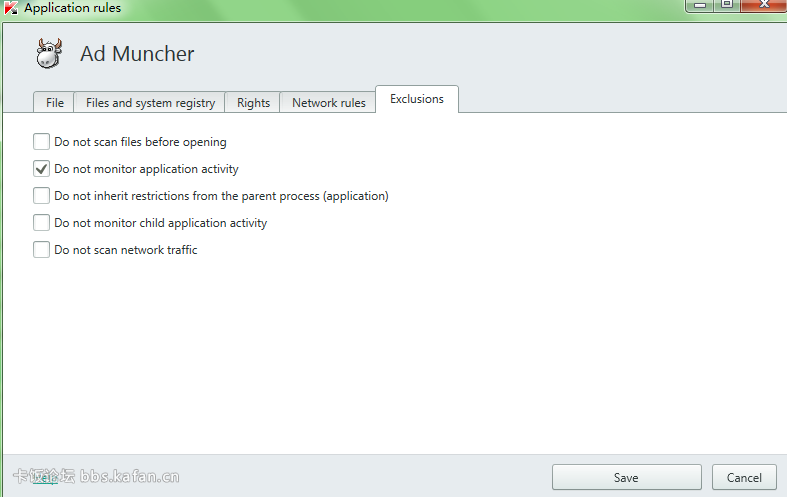Click the Ad Muncher heading text
Viewport: 787px width, 497px height.
coord(137,54)
